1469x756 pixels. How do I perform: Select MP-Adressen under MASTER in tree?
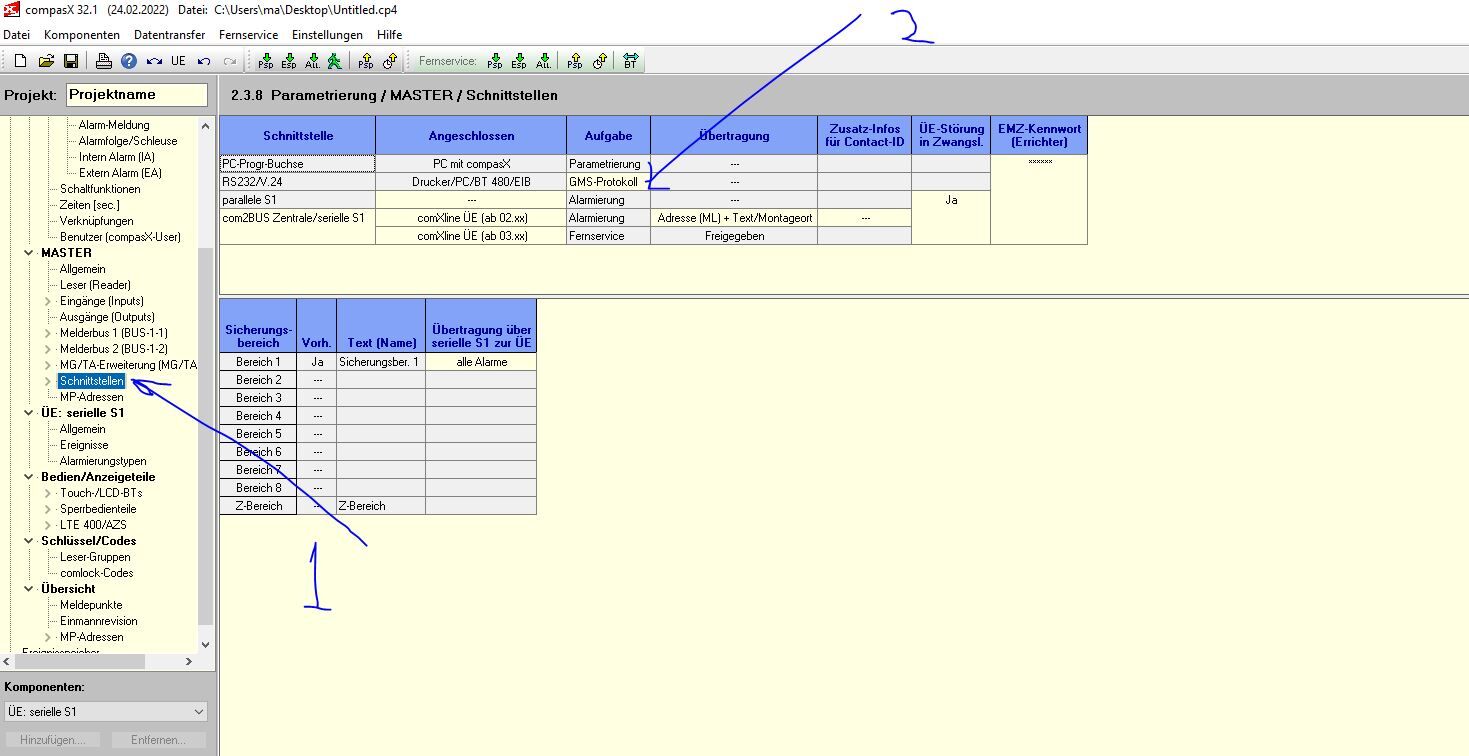[92, 397]
